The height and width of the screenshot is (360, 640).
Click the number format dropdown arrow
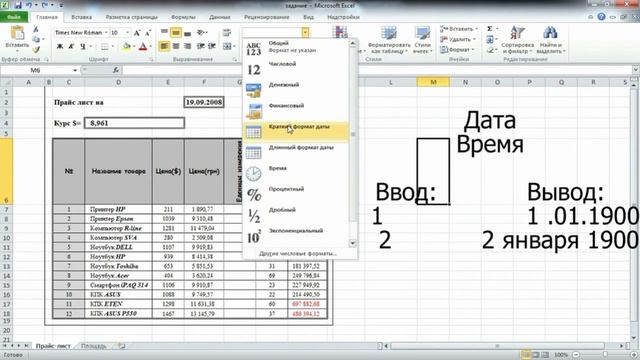pyautogui.click(x=305, y=33)
